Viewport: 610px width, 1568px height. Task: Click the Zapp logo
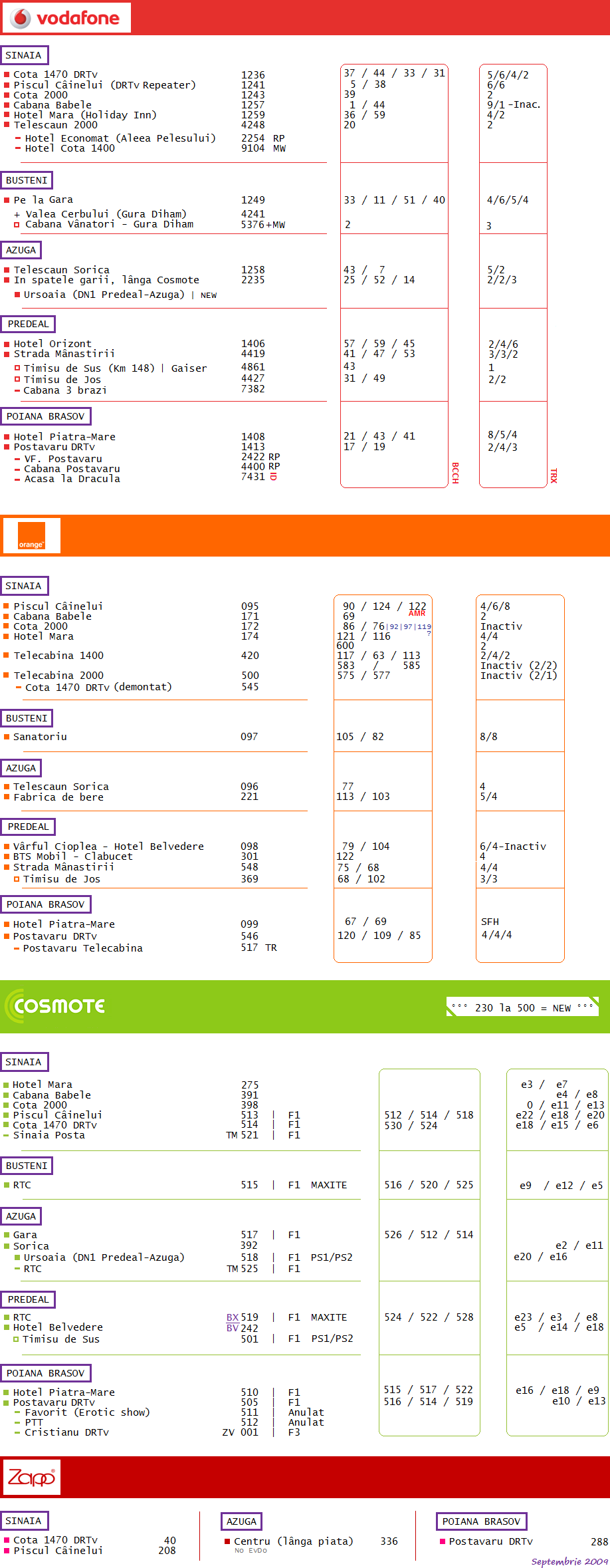tap(31, 1477)
